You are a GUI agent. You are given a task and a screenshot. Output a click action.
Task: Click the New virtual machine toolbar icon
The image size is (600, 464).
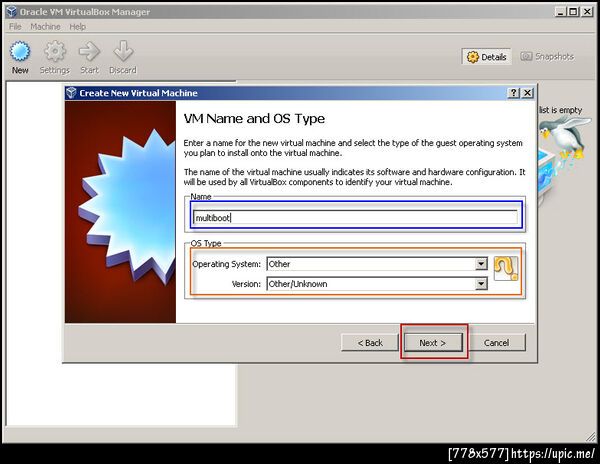tap(20, 52)
